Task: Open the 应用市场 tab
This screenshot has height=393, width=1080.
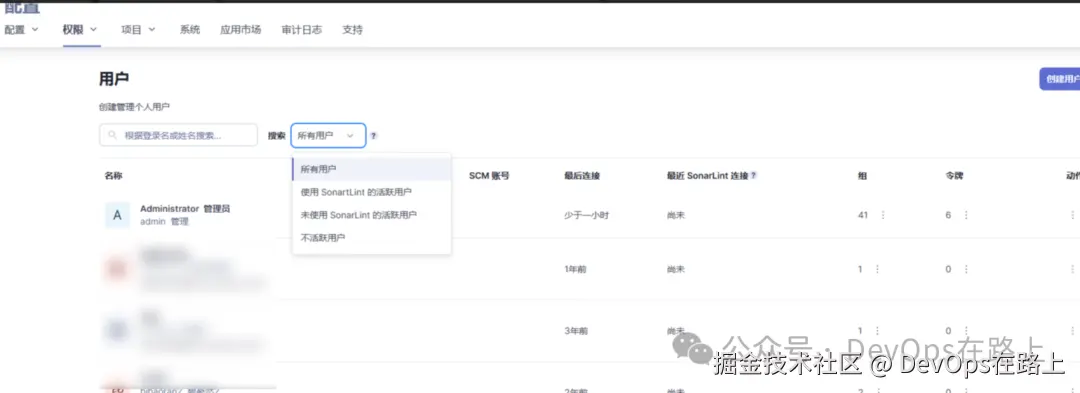Action: click(240, 30)
